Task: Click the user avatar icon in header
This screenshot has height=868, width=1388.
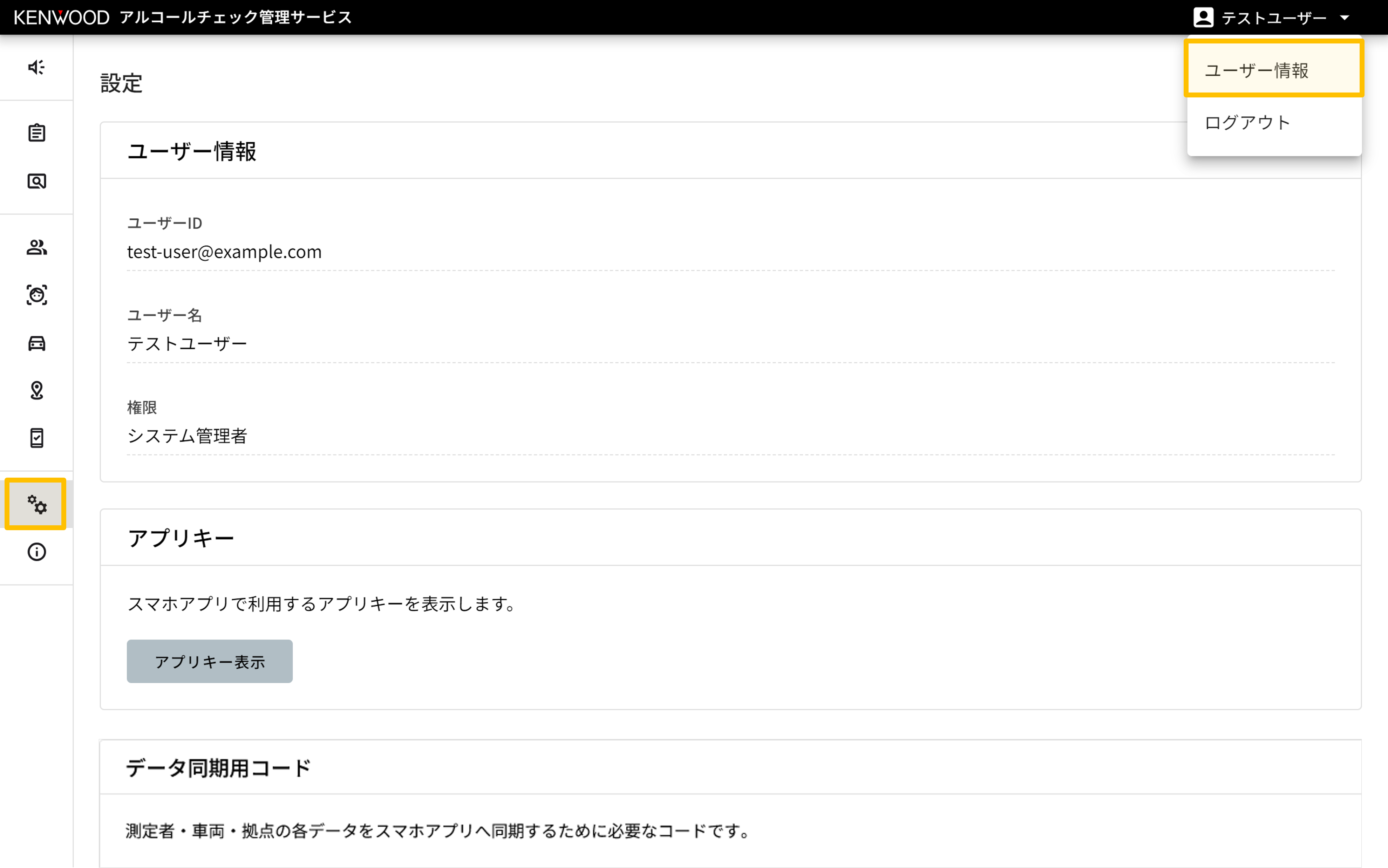Action: [1203, 18]
